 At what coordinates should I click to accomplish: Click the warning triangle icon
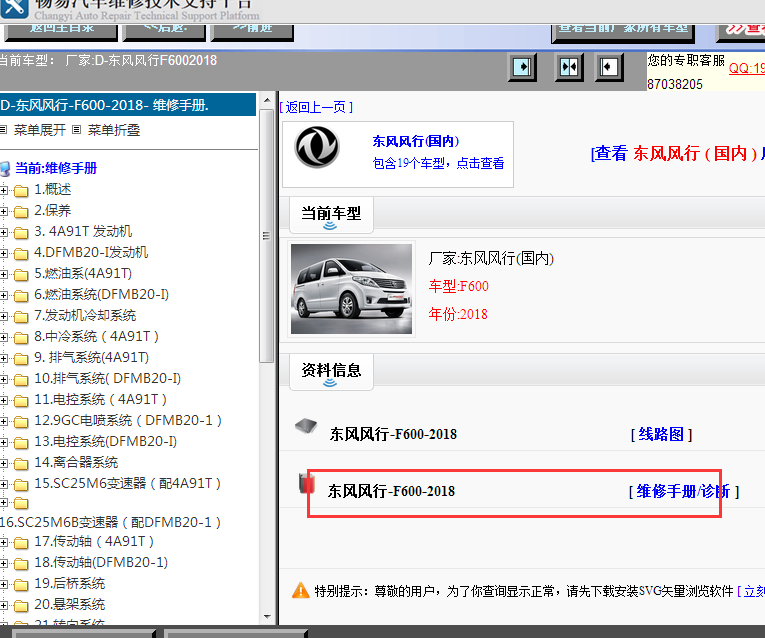[x=301, y=590]
